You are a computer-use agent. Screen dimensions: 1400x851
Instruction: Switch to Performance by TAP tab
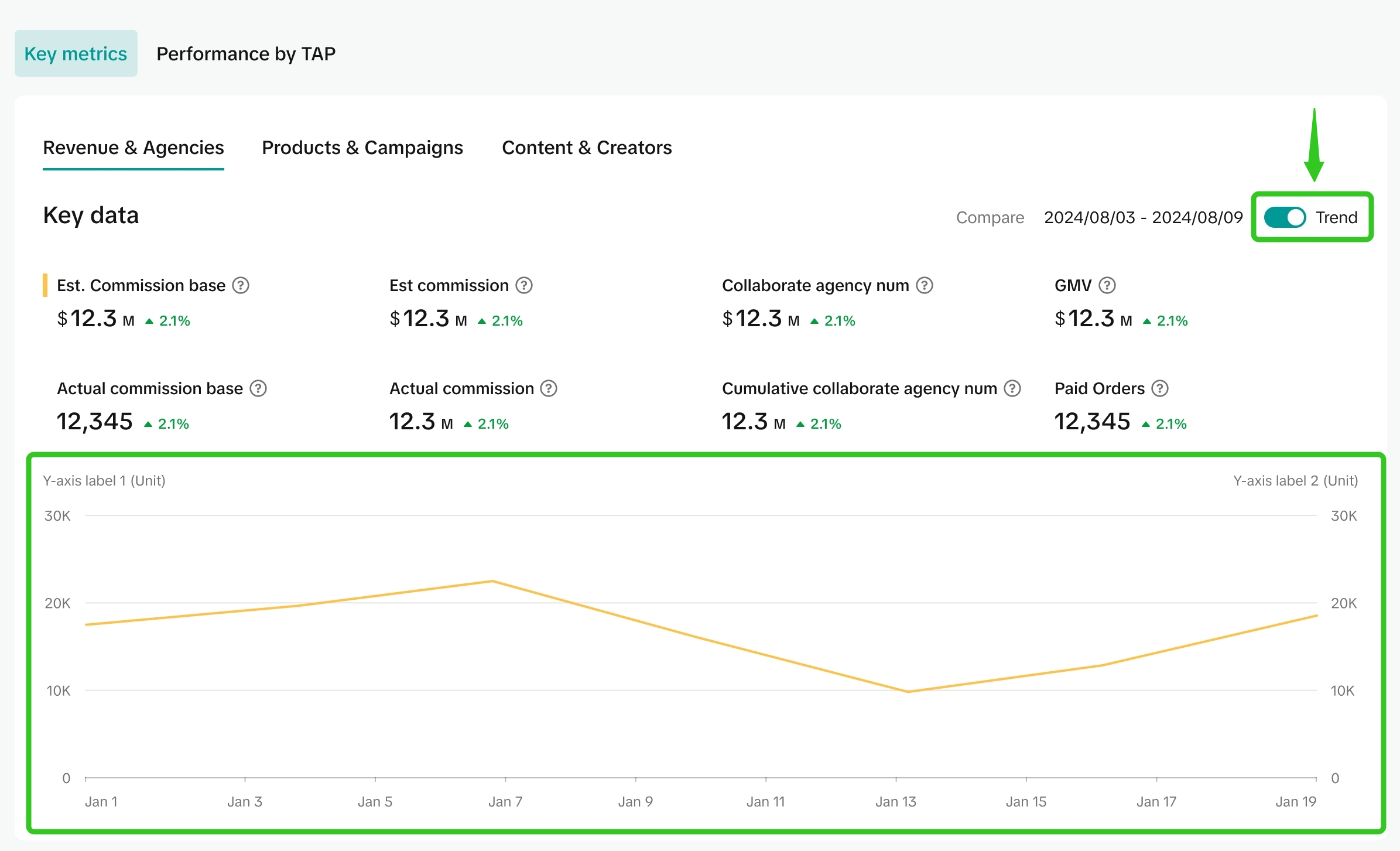[x=246, y=54]
